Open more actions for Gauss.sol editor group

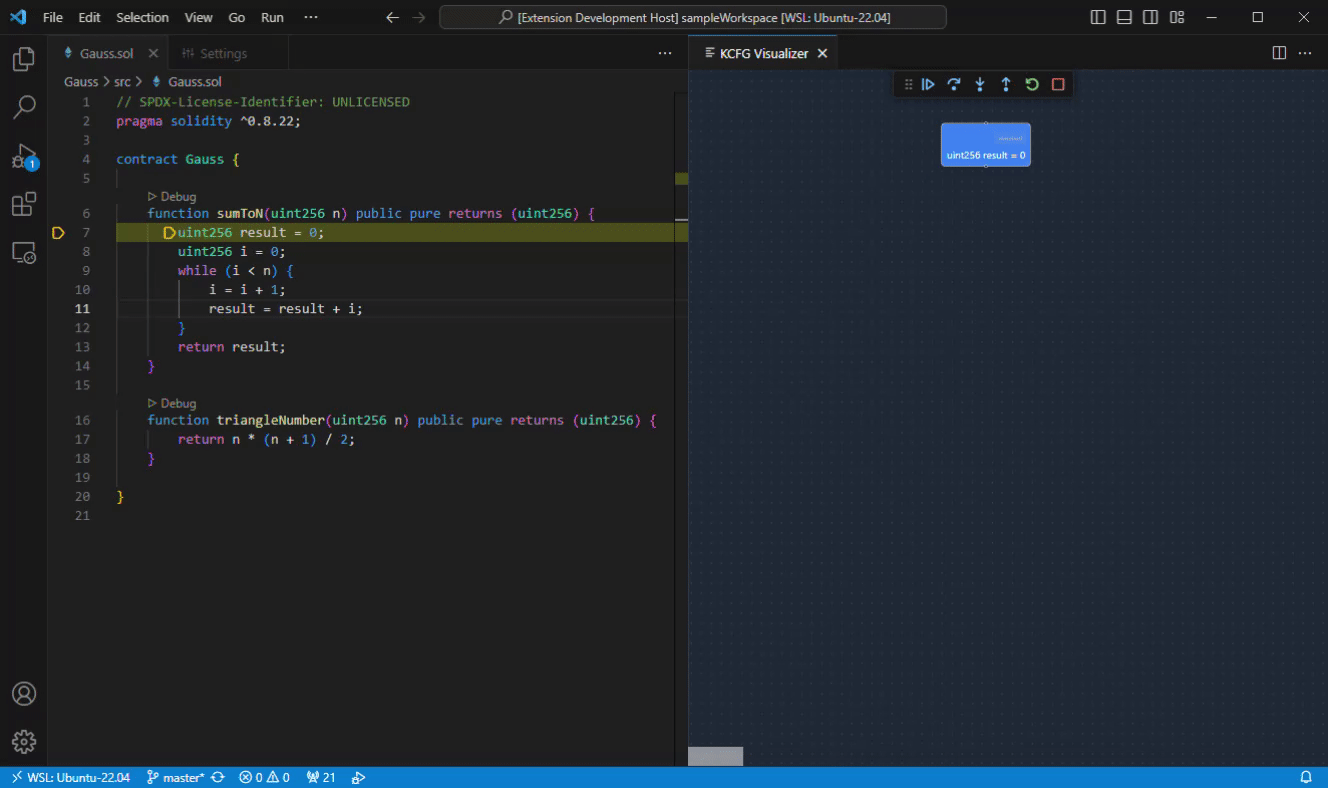pos(665,53)
